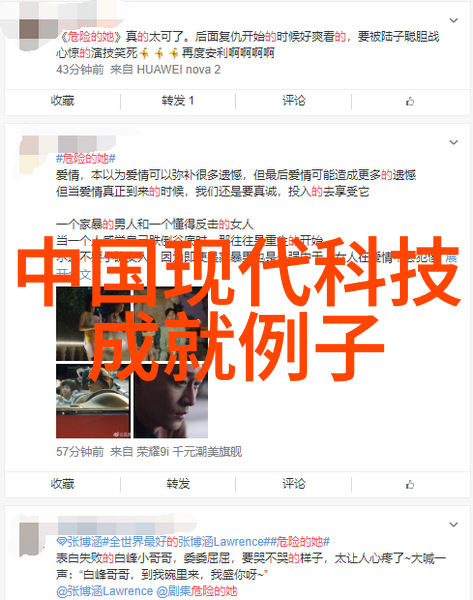Image resolution: width=473 pixels, height=600 pixels.
Task: Click 转发 on the second post
Action: click(x=178, y=484)
